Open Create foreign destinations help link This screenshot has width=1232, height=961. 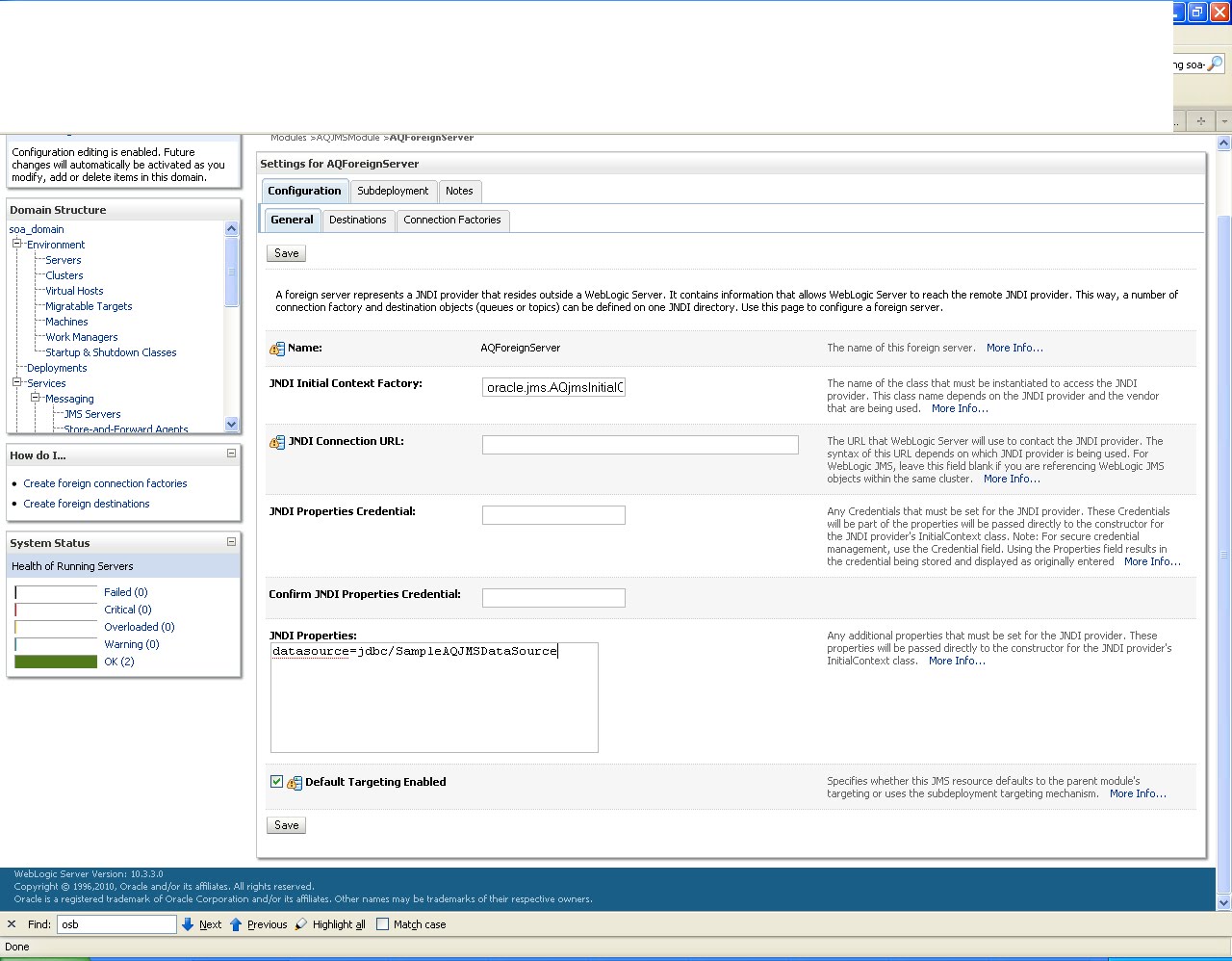point(87,504)
